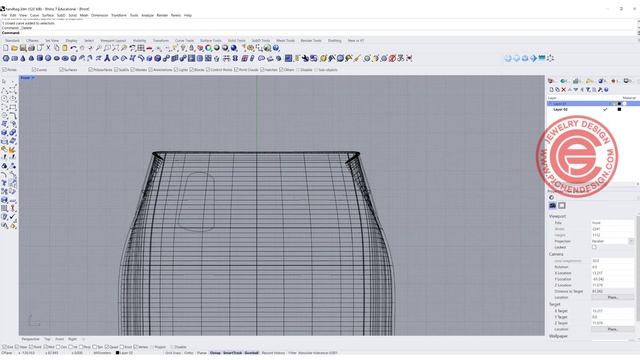Toggle the End osnap checkbox
640x360 pixels.
click(x=4, y=347)
